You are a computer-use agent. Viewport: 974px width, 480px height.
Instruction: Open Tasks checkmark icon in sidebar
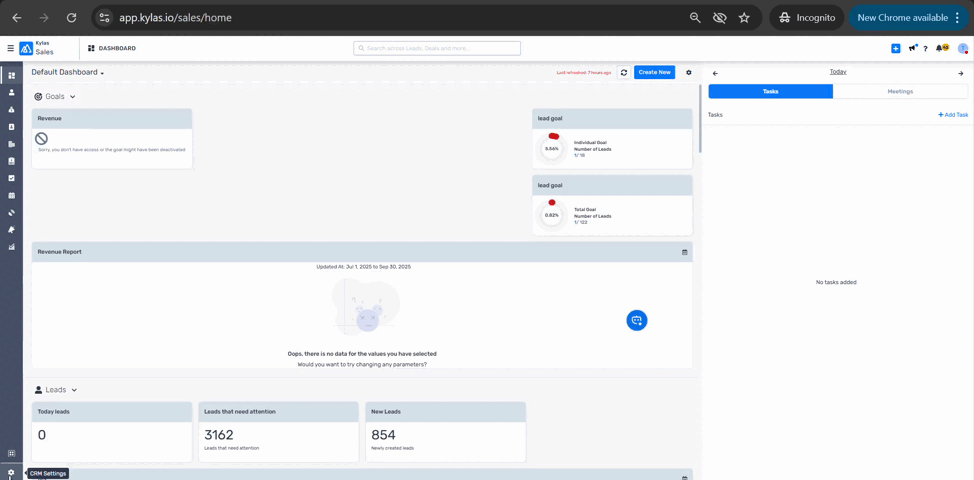point(11,178)
